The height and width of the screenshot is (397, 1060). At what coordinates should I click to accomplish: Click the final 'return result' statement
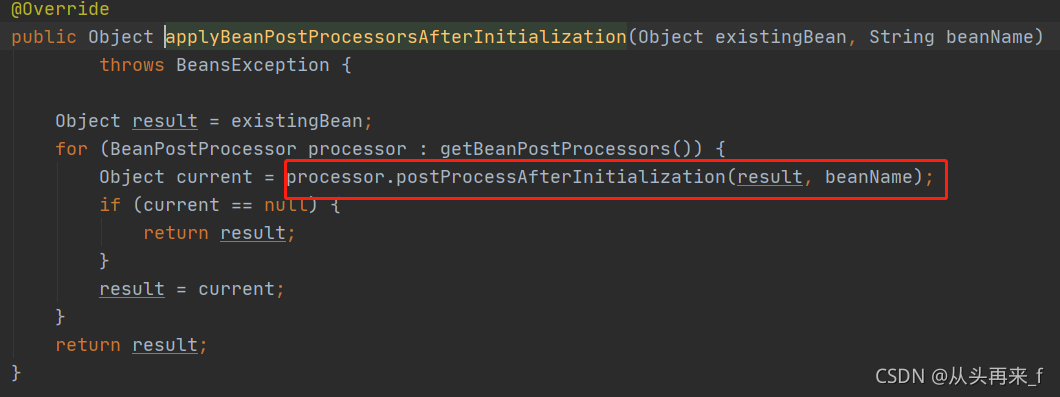(x=132, y=346)
